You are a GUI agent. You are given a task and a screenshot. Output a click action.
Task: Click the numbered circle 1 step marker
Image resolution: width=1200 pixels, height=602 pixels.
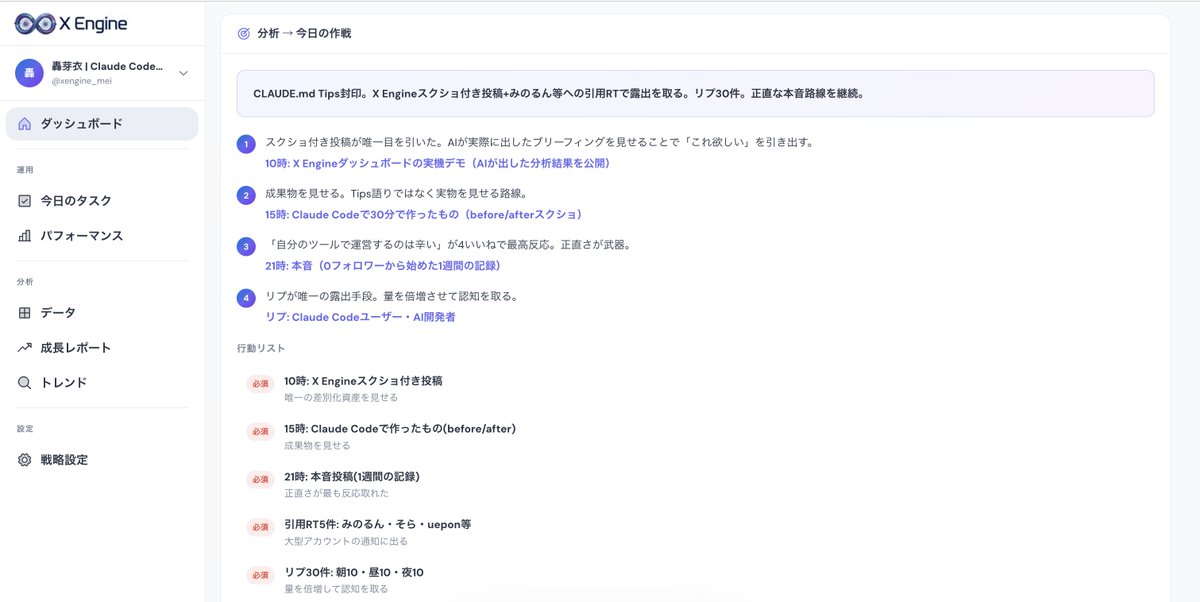coord(245,144)
